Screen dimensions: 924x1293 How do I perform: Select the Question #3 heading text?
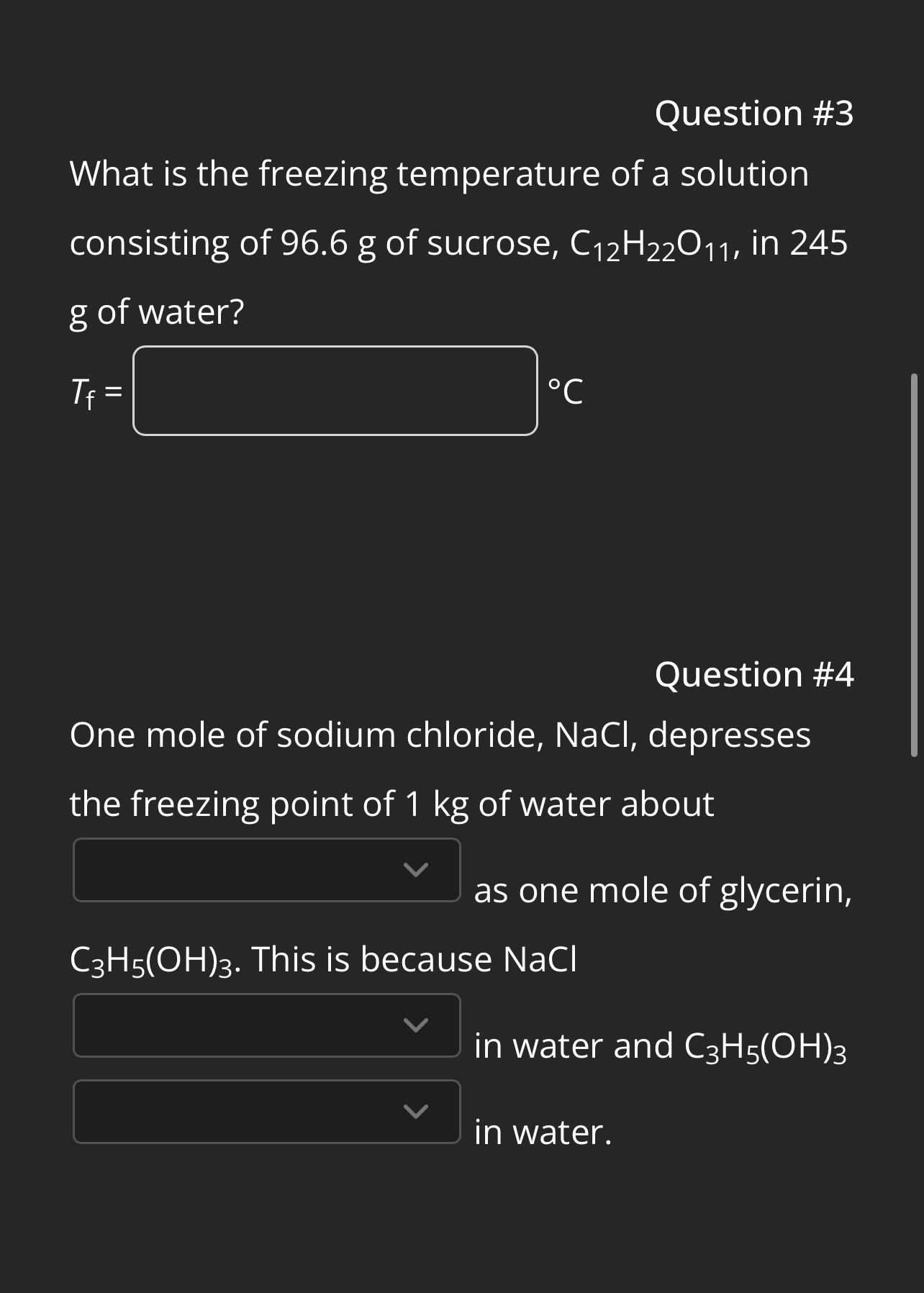click(x=754, y=113)
